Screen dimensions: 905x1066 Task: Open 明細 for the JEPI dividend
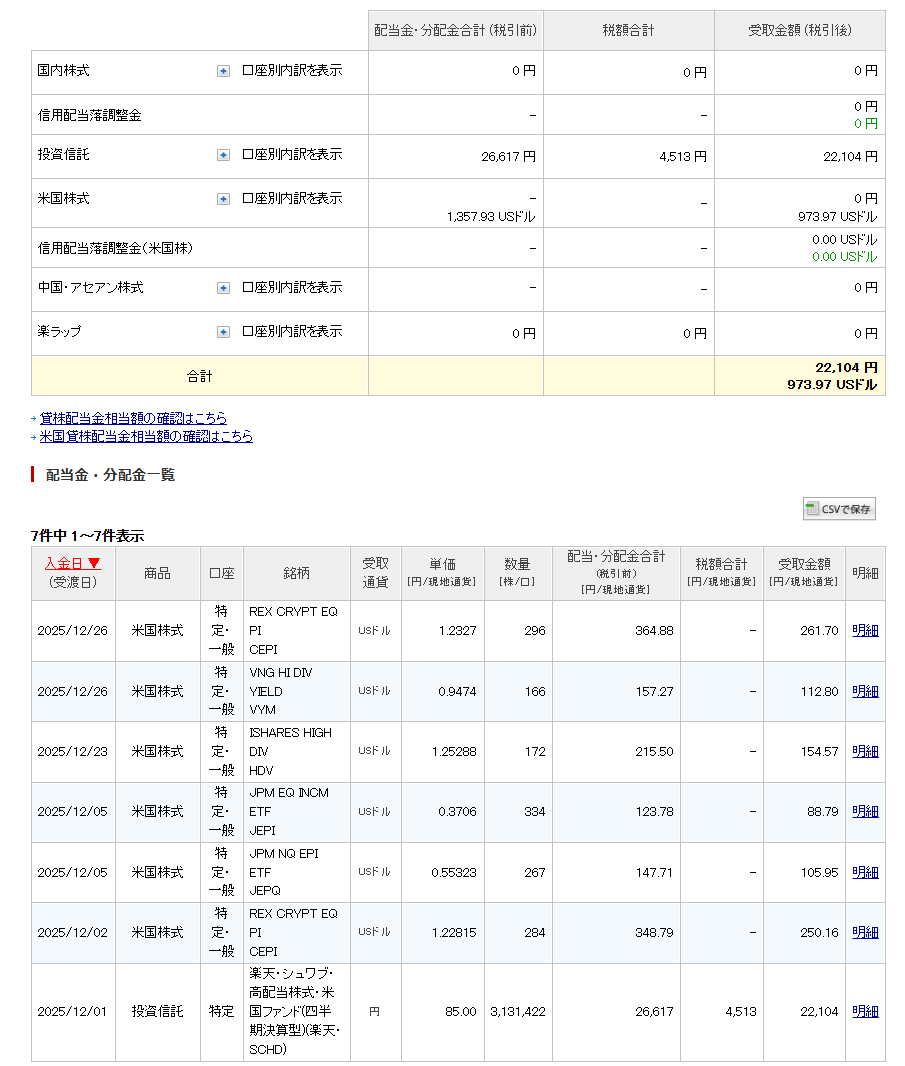(865, 811)
